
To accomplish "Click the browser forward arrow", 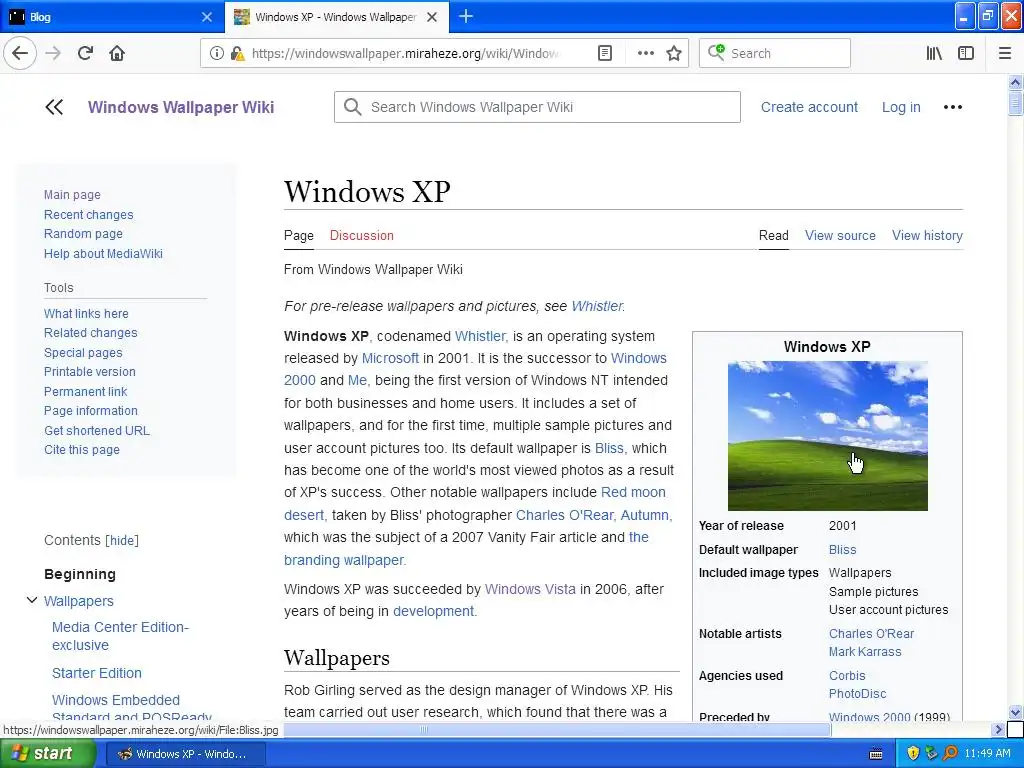I will pyautogui.click(x=54, y=53).
